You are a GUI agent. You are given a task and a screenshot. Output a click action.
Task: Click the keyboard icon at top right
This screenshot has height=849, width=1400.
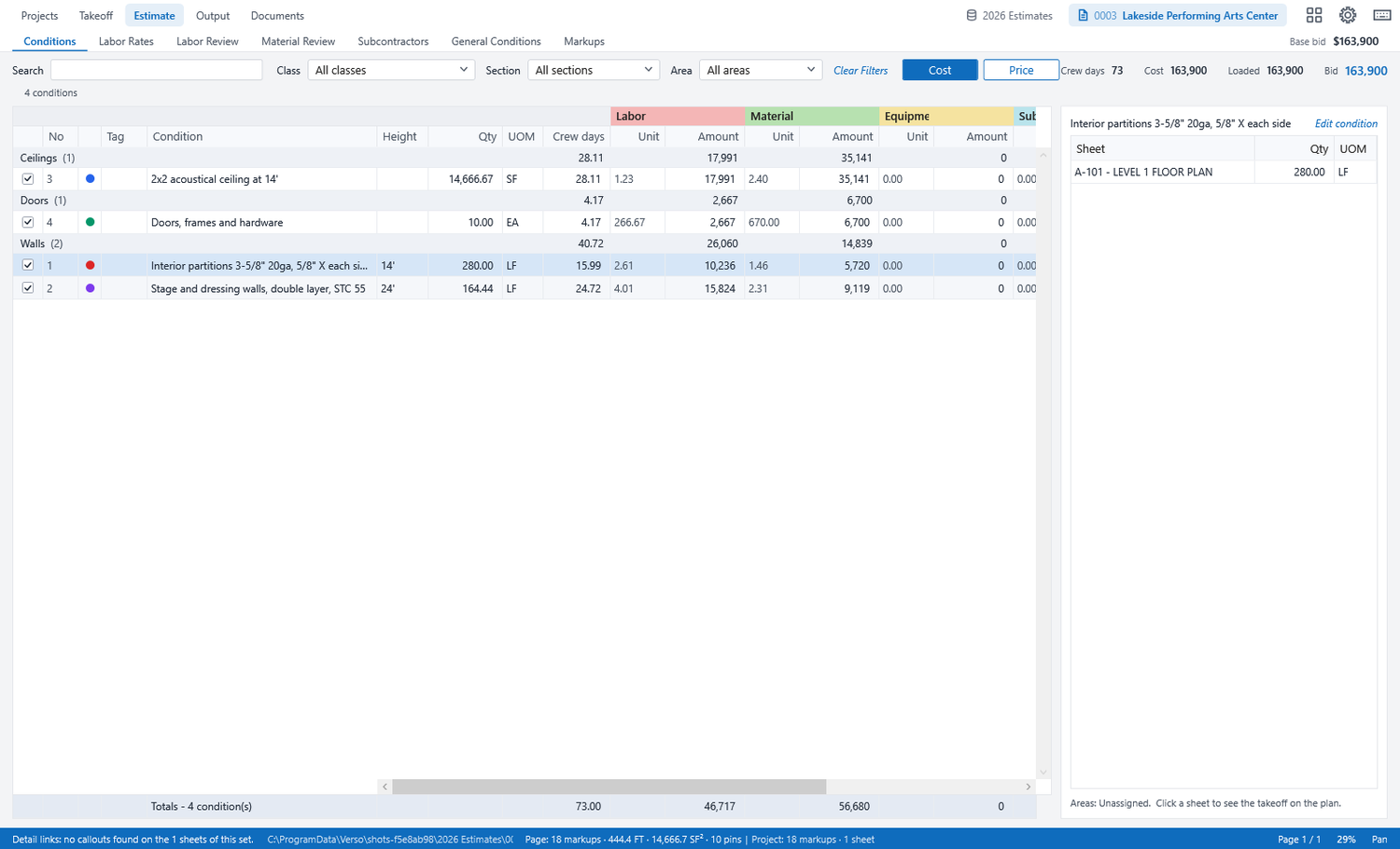pos(1382,15)
